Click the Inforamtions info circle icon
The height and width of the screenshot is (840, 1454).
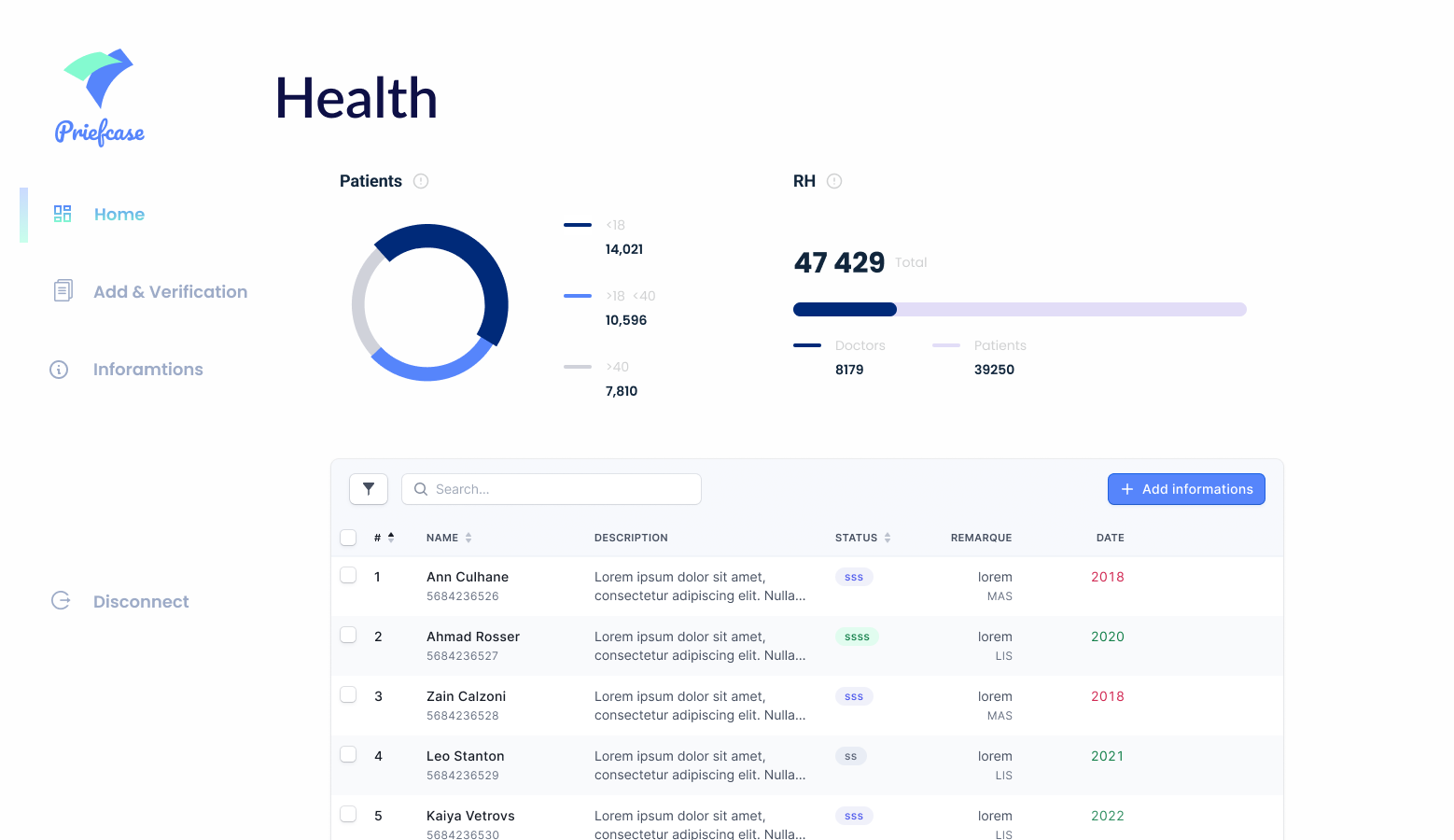(x=59, y=370)
